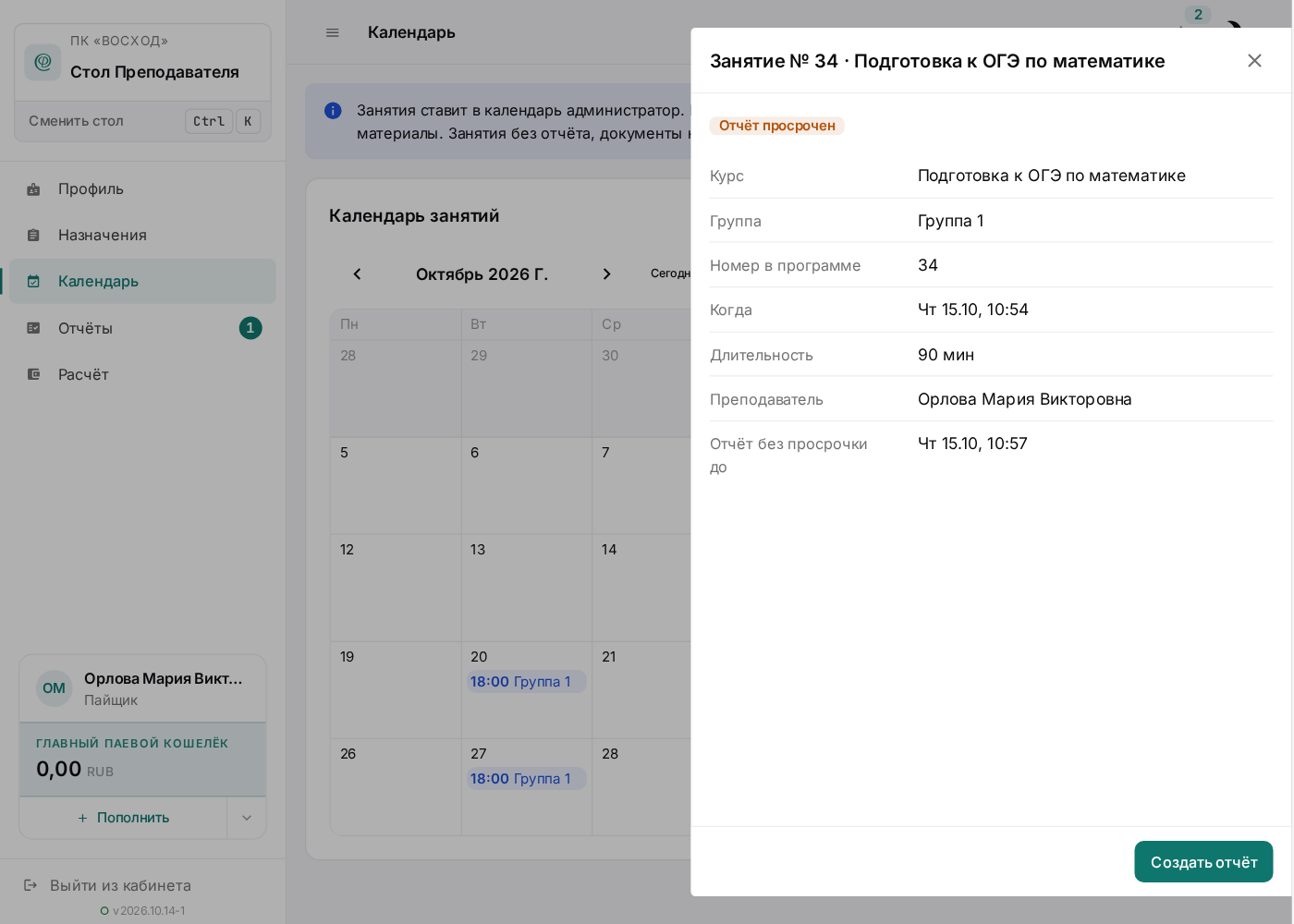Click the Создать отчёт button
The height and width of the screenshot is (924, 1294).
pos(1203,862)
